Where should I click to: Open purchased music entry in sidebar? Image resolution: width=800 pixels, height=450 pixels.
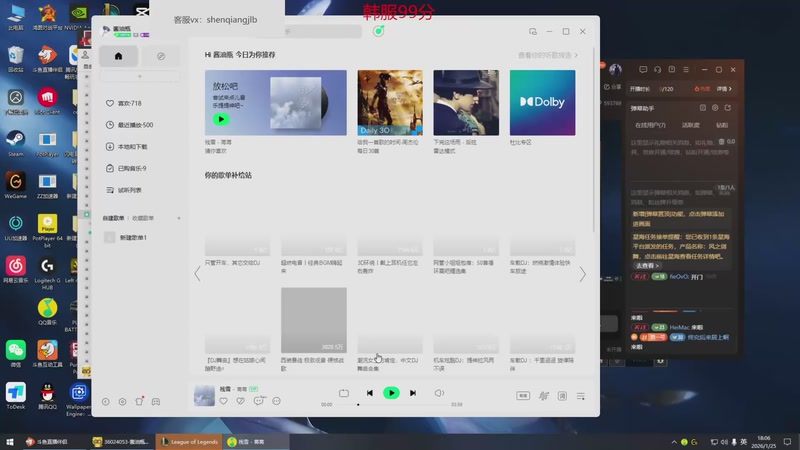click(x=126, y=168)
